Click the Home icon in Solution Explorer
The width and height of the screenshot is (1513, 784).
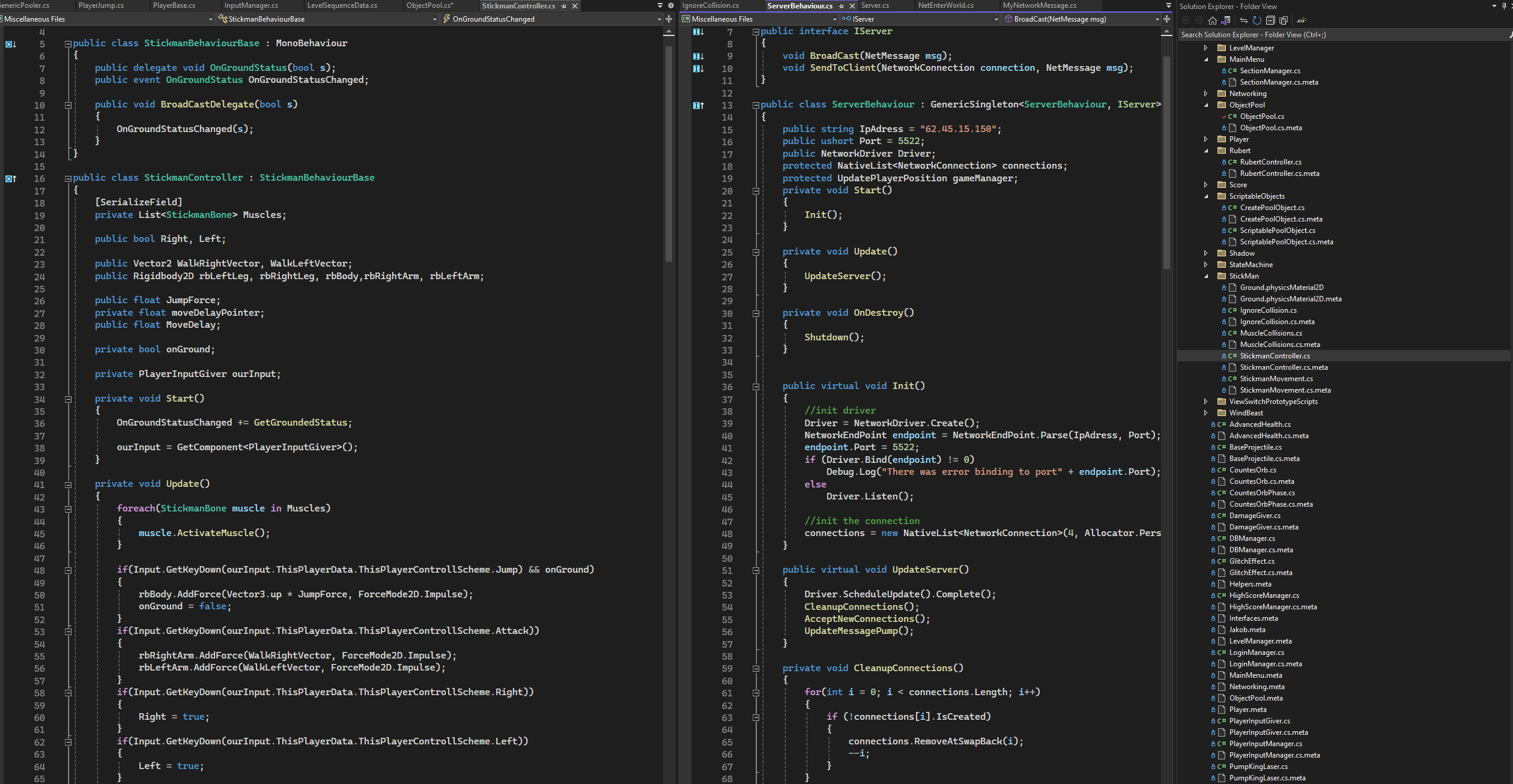coord(1213,20)
